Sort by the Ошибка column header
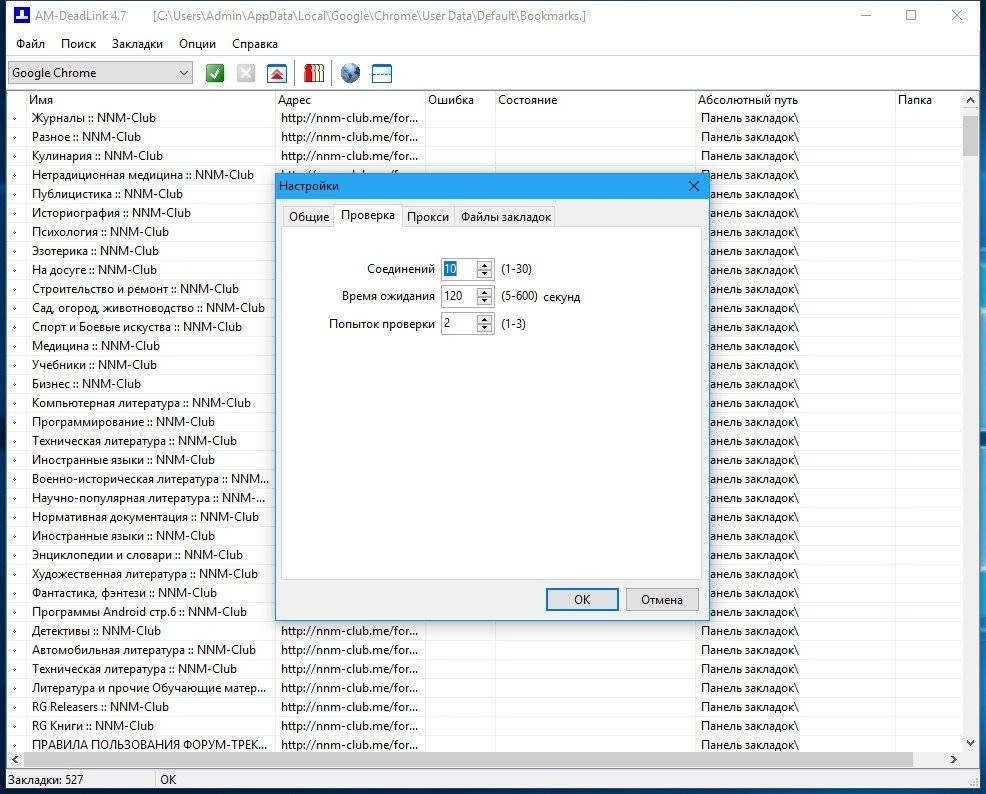Screen dimensions: 986x794 [x=460, y=100]
